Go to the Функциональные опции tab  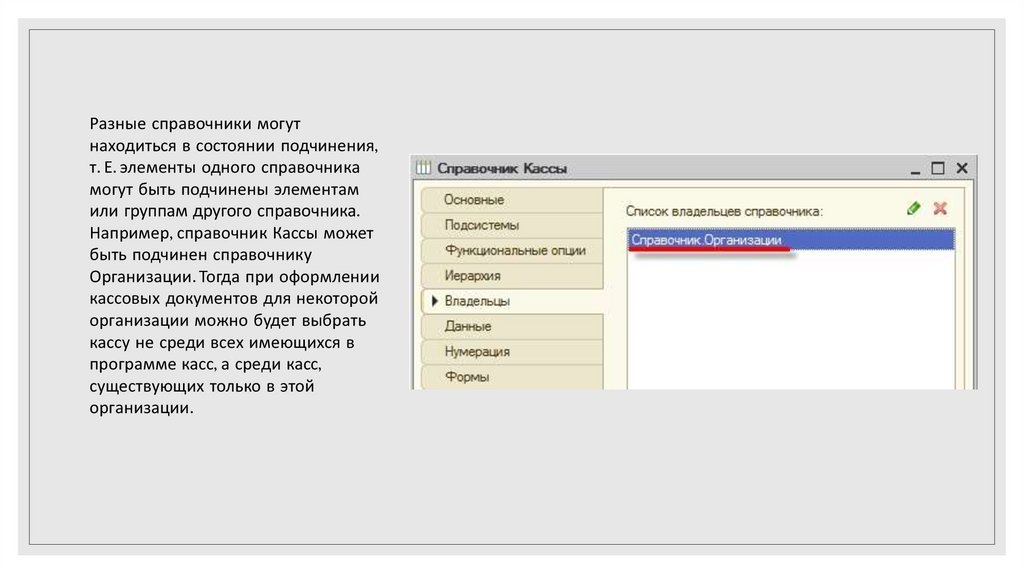click(x=515, y=250)
